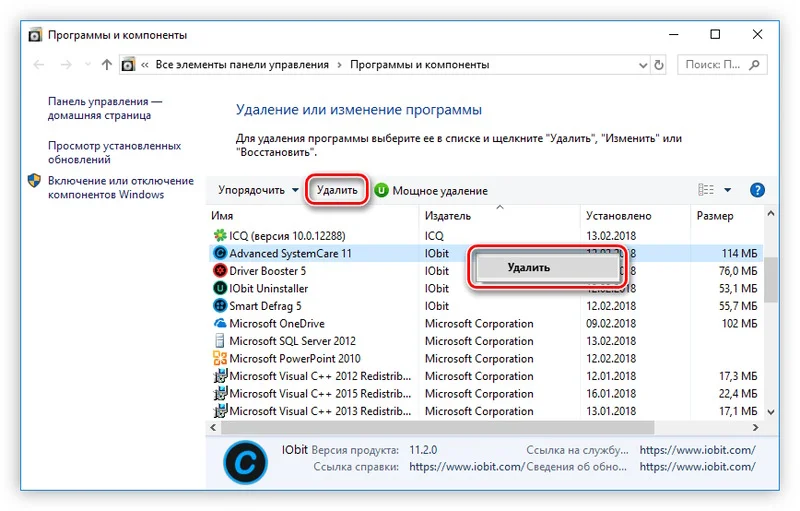
Task: Click the horizontal scroll left arrow
Action: coord(213,427)
